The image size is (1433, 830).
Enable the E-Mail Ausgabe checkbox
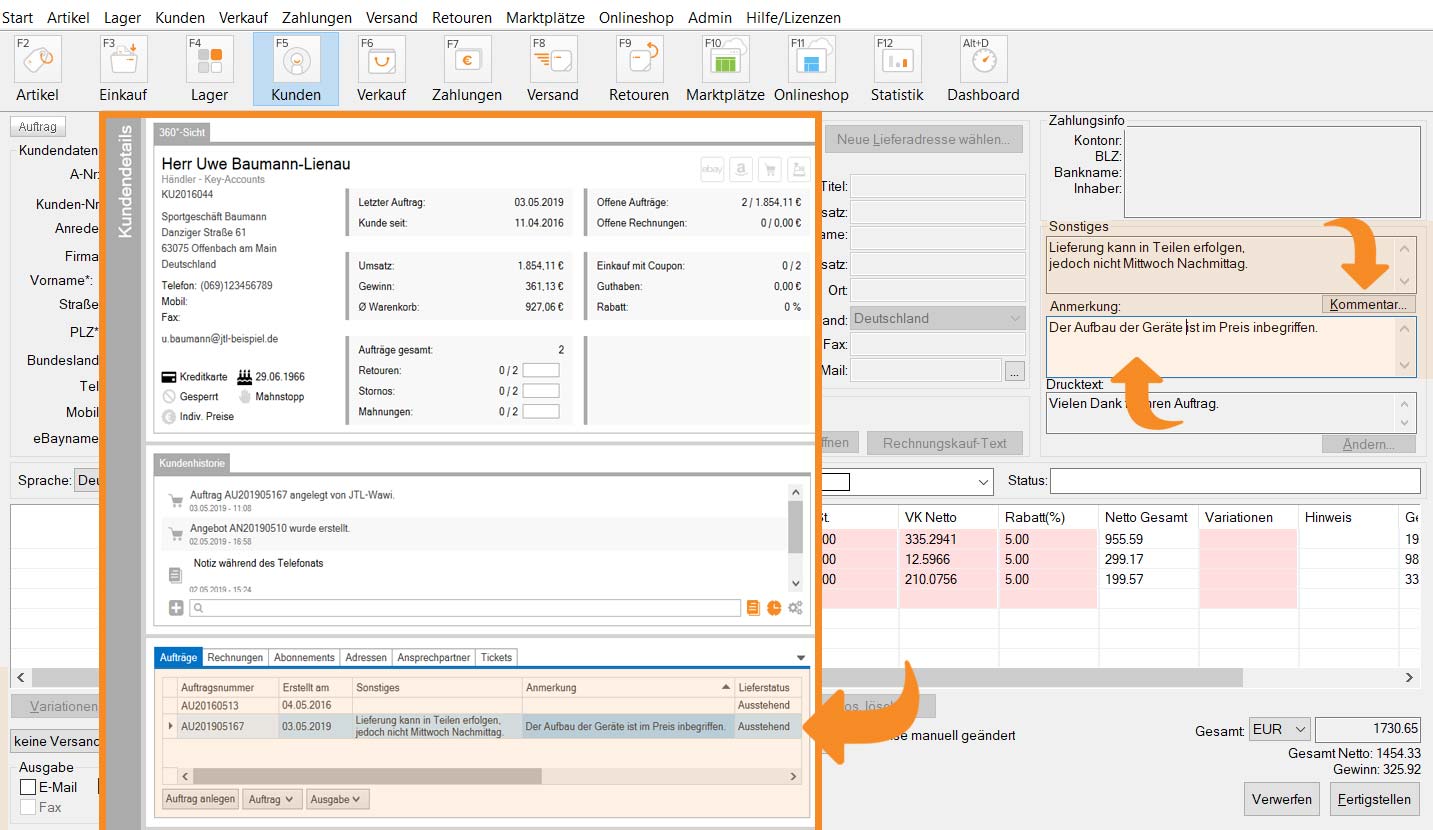point(28,787)
